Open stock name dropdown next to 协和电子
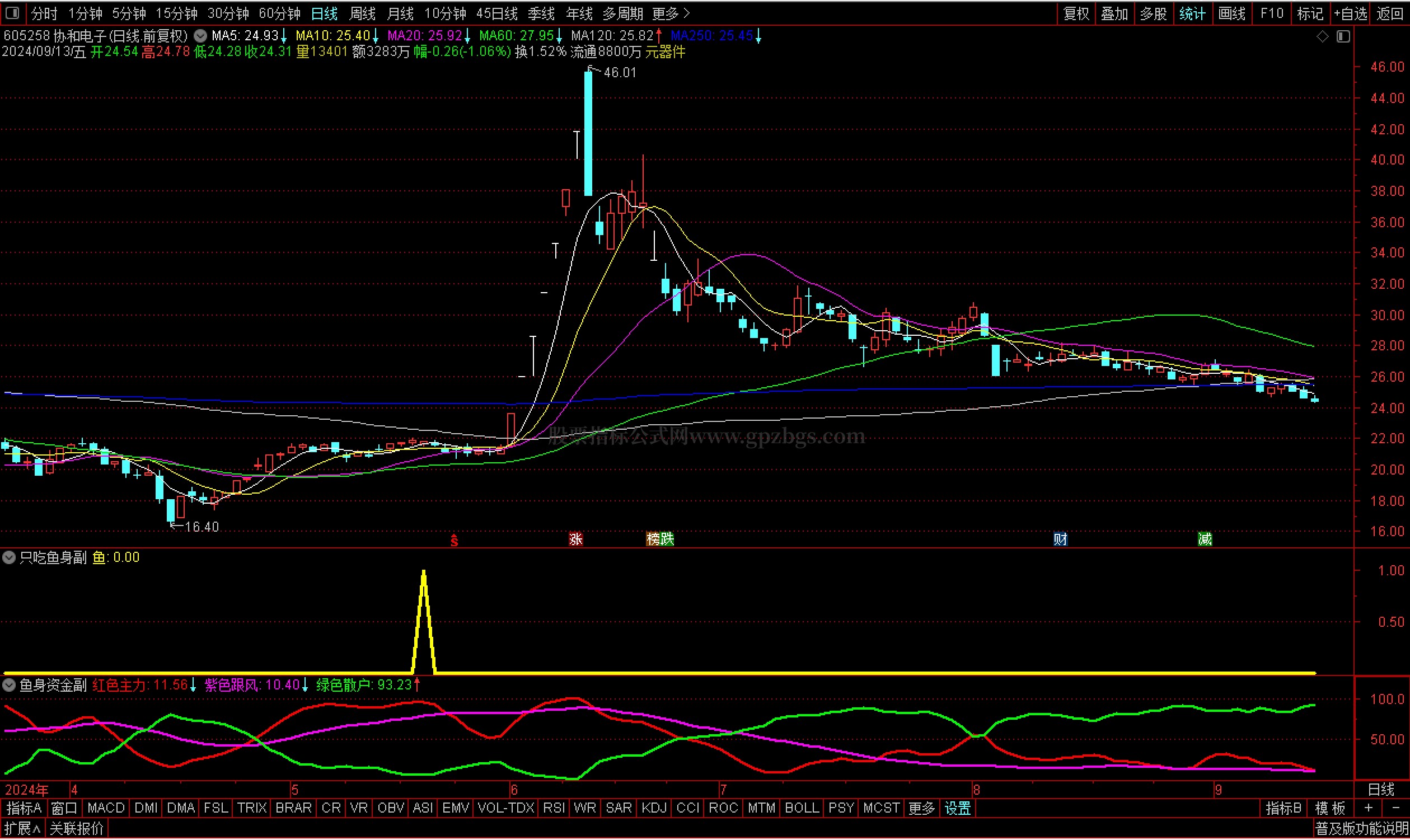Screen dimensions: 1410x840 (200, 36)
